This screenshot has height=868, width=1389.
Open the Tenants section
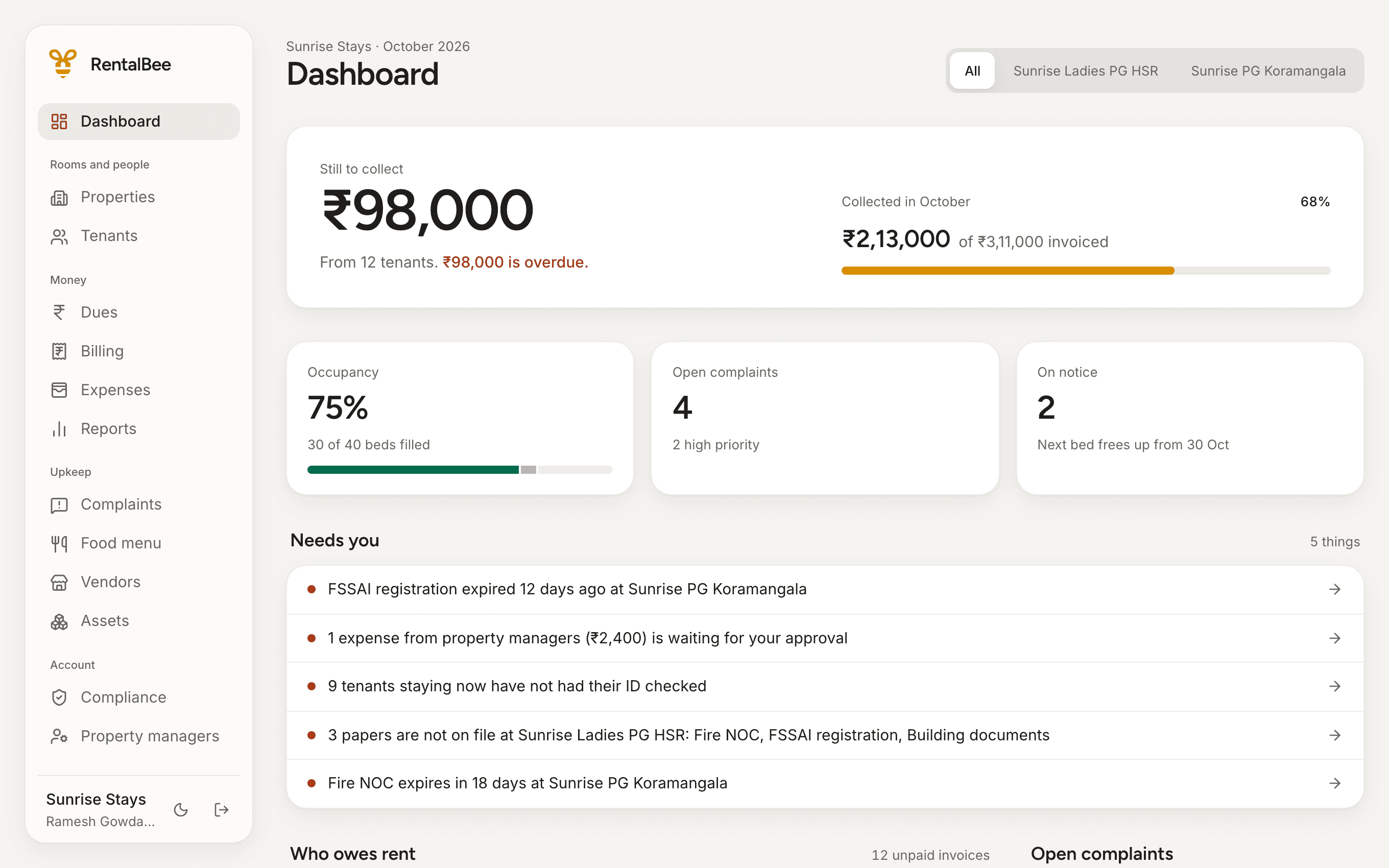point(139,236)
